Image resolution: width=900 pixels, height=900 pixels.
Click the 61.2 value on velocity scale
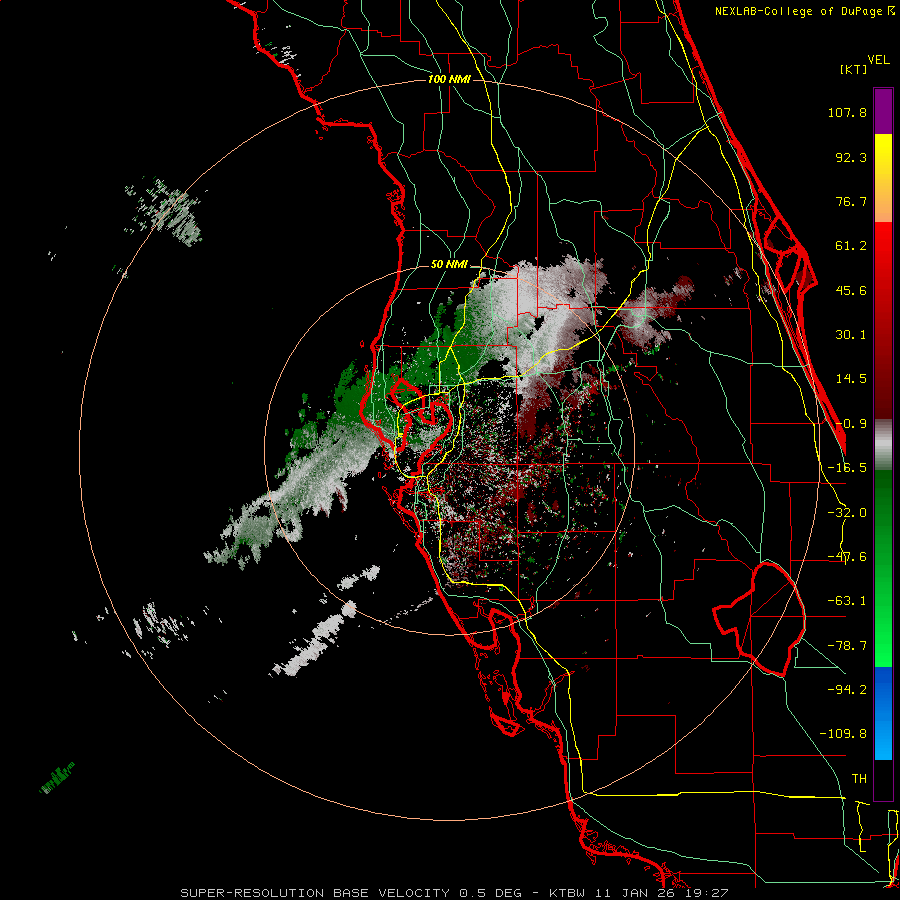click(851, 246)
